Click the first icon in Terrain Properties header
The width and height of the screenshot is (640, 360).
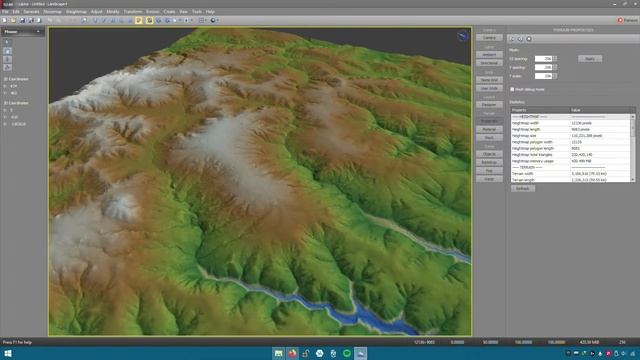pyautogui.click(x=512, y=39)
